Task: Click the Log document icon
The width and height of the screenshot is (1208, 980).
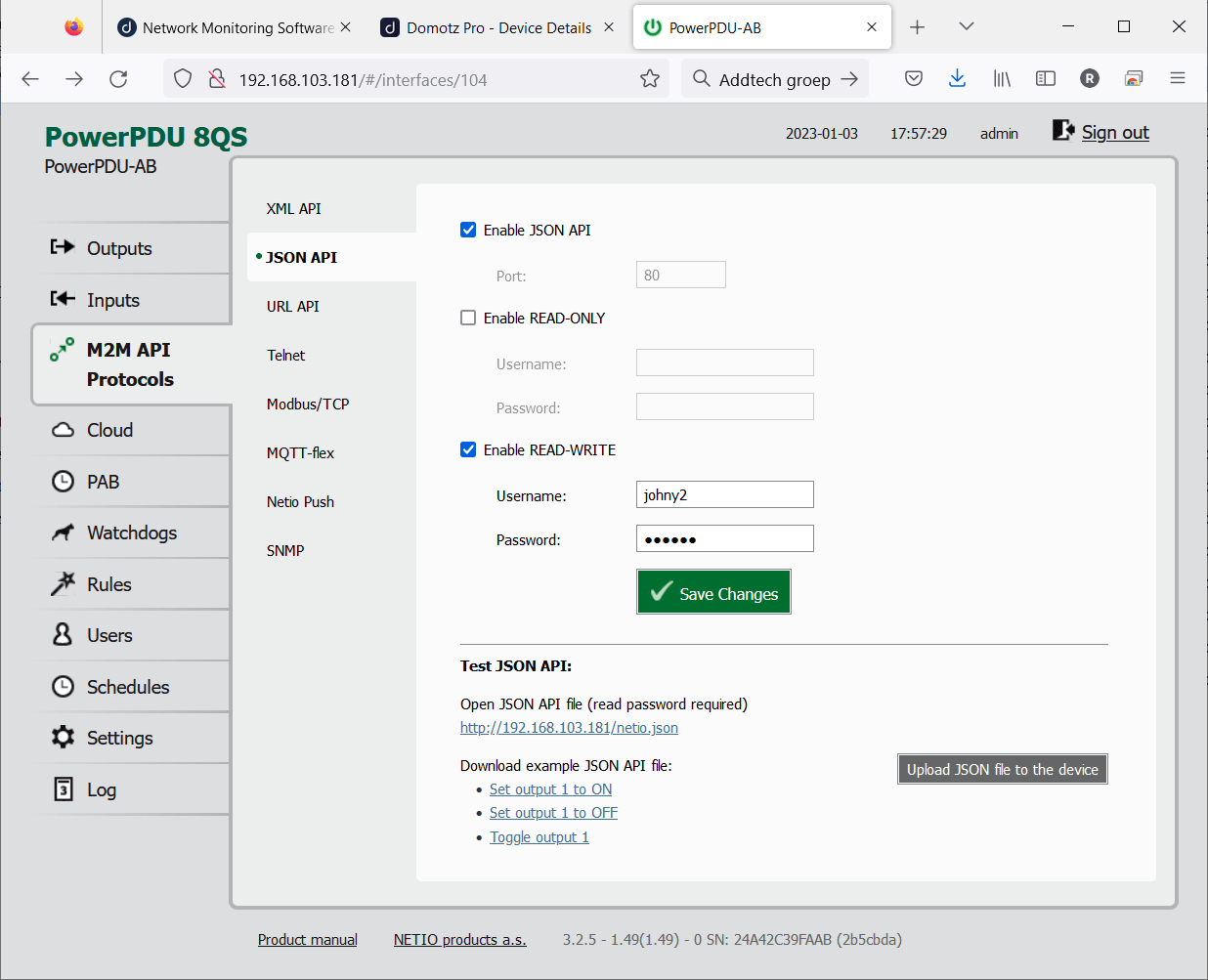Action: (63, 788)
